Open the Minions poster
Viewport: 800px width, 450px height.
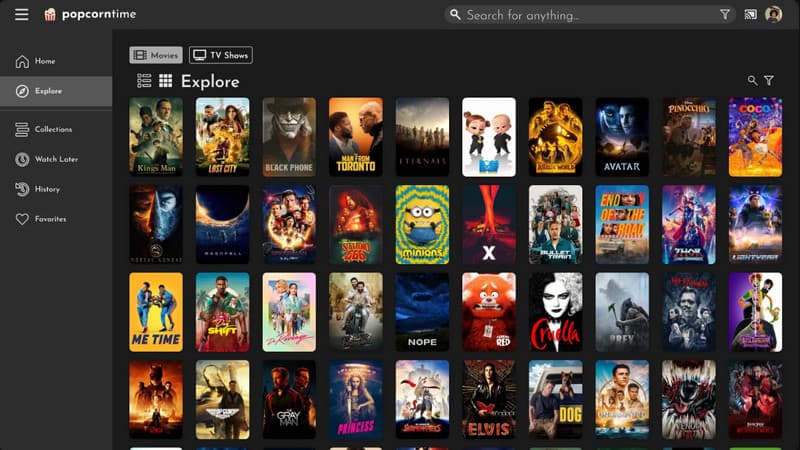(x=422, y=224)
